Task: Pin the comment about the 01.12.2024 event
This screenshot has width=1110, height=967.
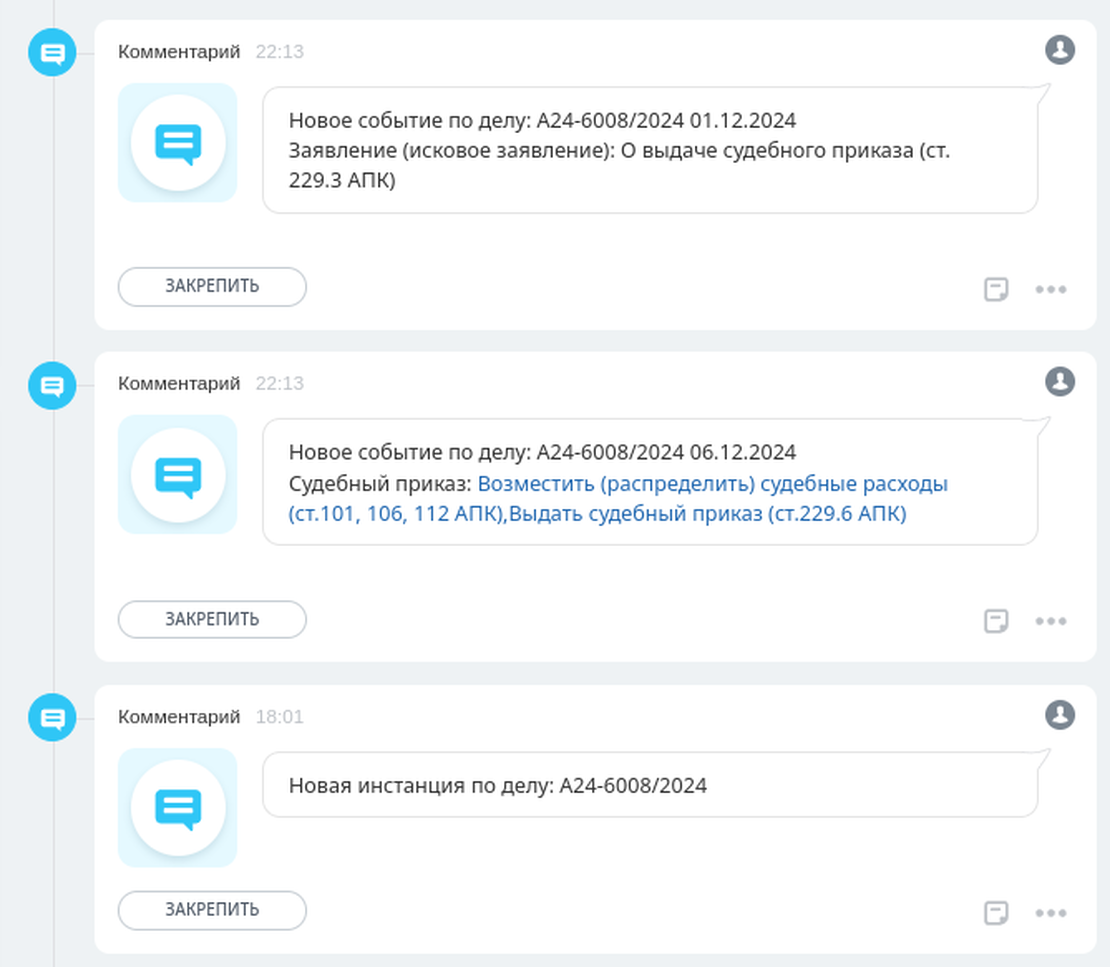Action: coord(212,286)
